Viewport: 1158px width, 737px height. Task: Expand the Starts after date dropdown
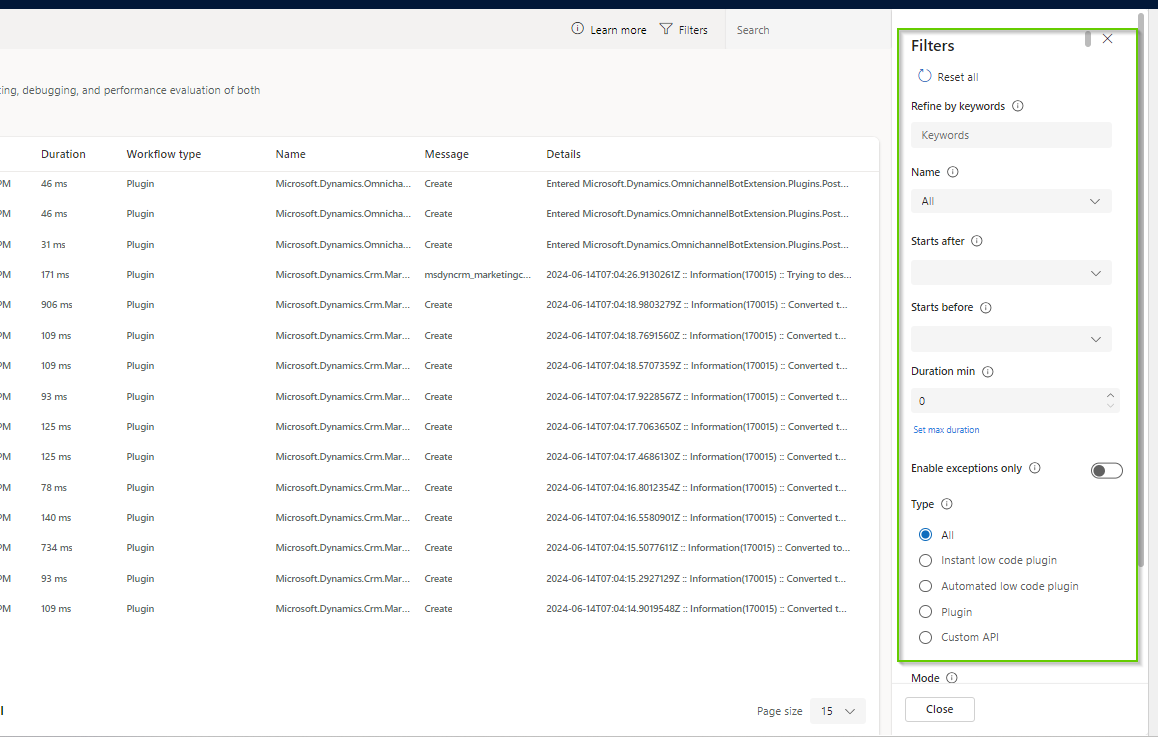coord(1010,272)
